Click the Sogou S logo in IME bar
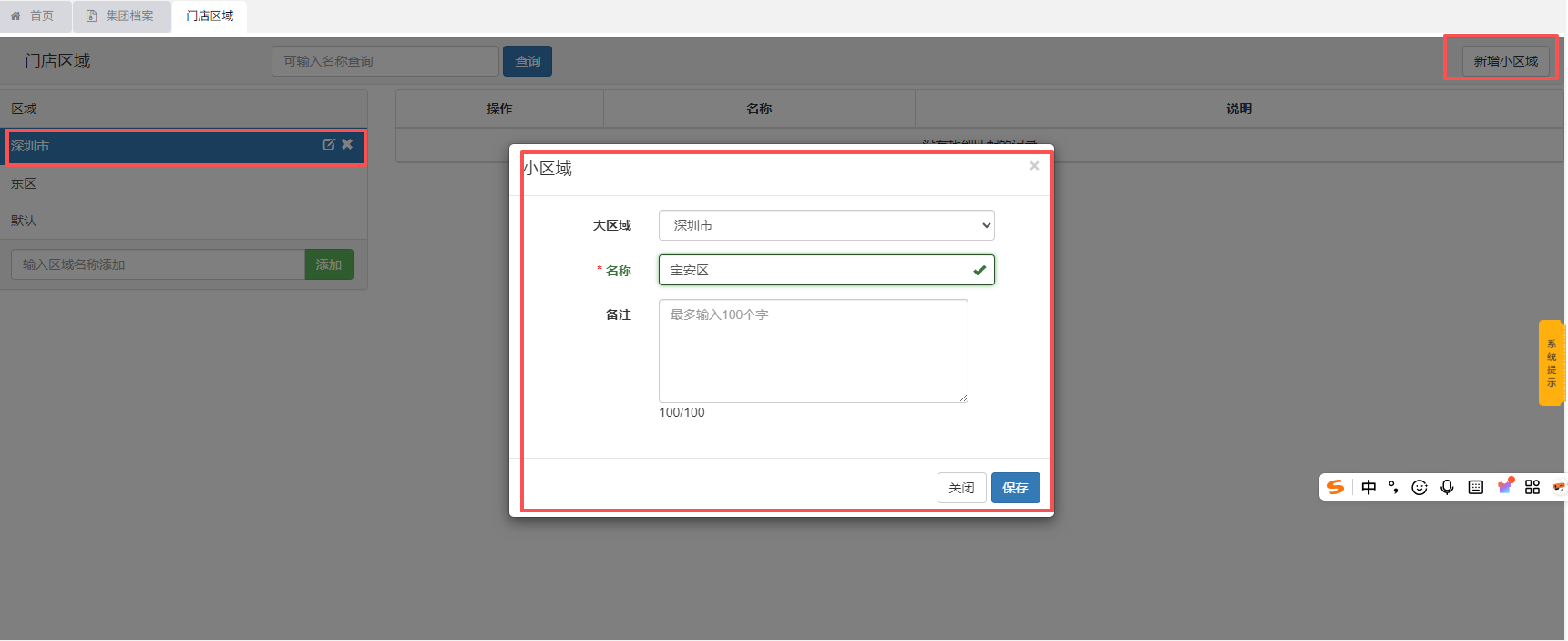This screenshot has height=641, width=1568. (x=1336, y=487)
